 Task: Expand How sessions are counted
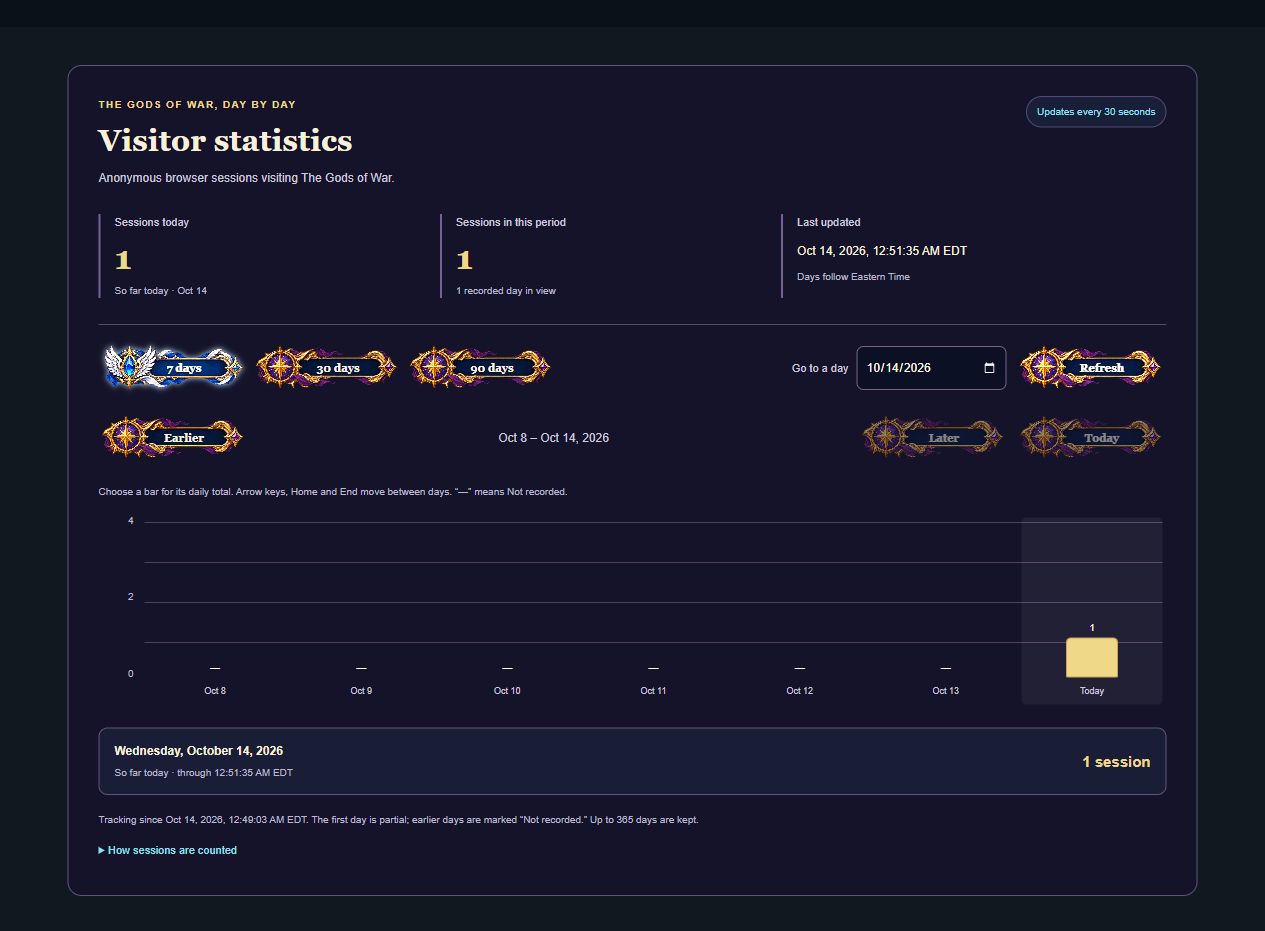[168, 850]
